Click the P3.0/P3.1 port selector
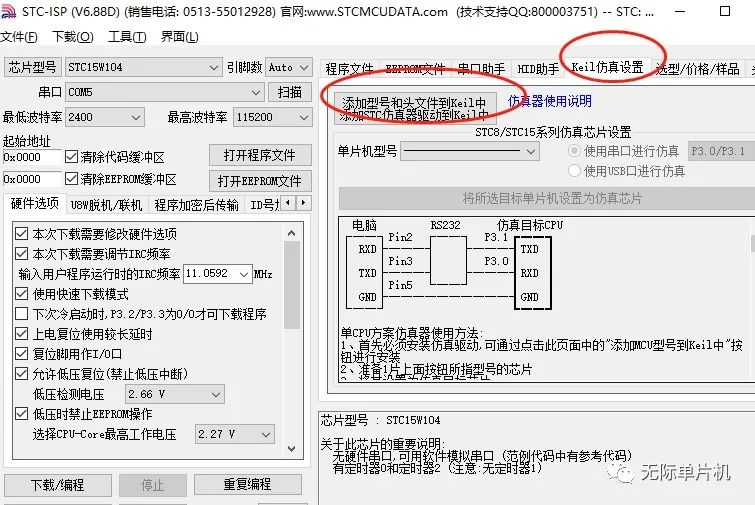 (721, 151)
